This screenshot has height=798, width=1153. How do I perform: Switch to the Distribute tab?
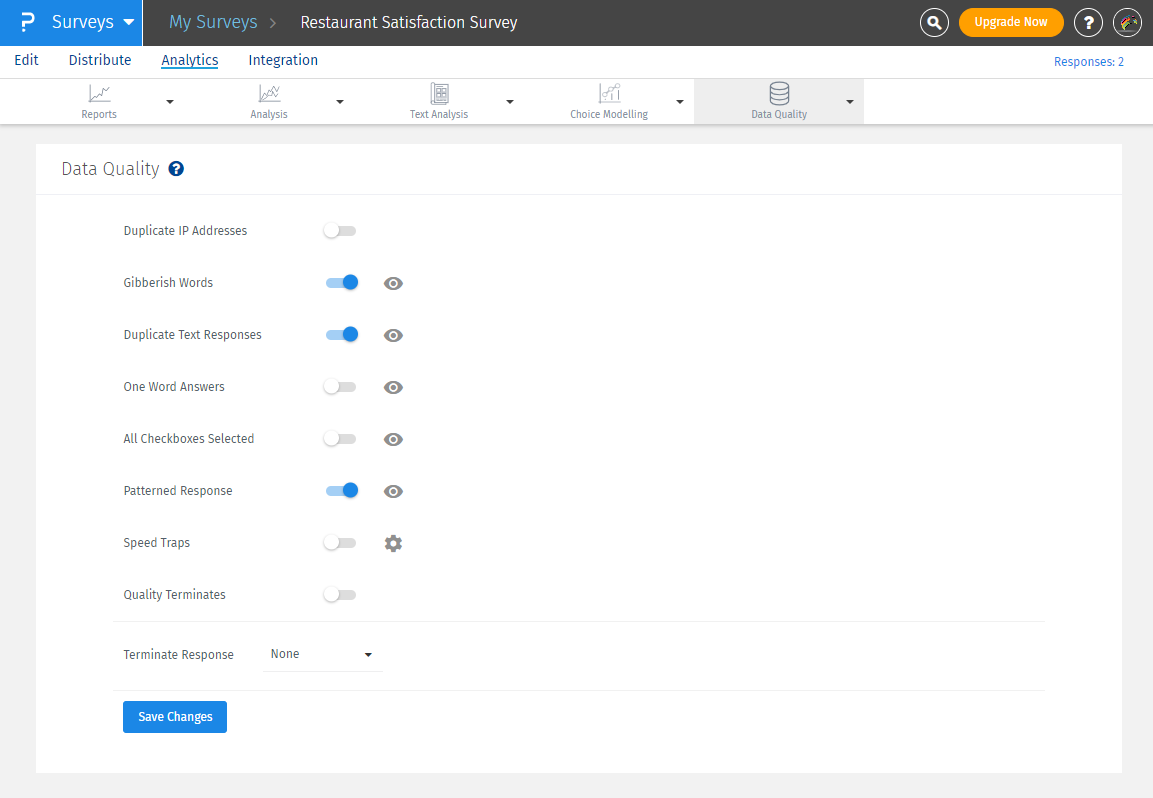point(100,60)
